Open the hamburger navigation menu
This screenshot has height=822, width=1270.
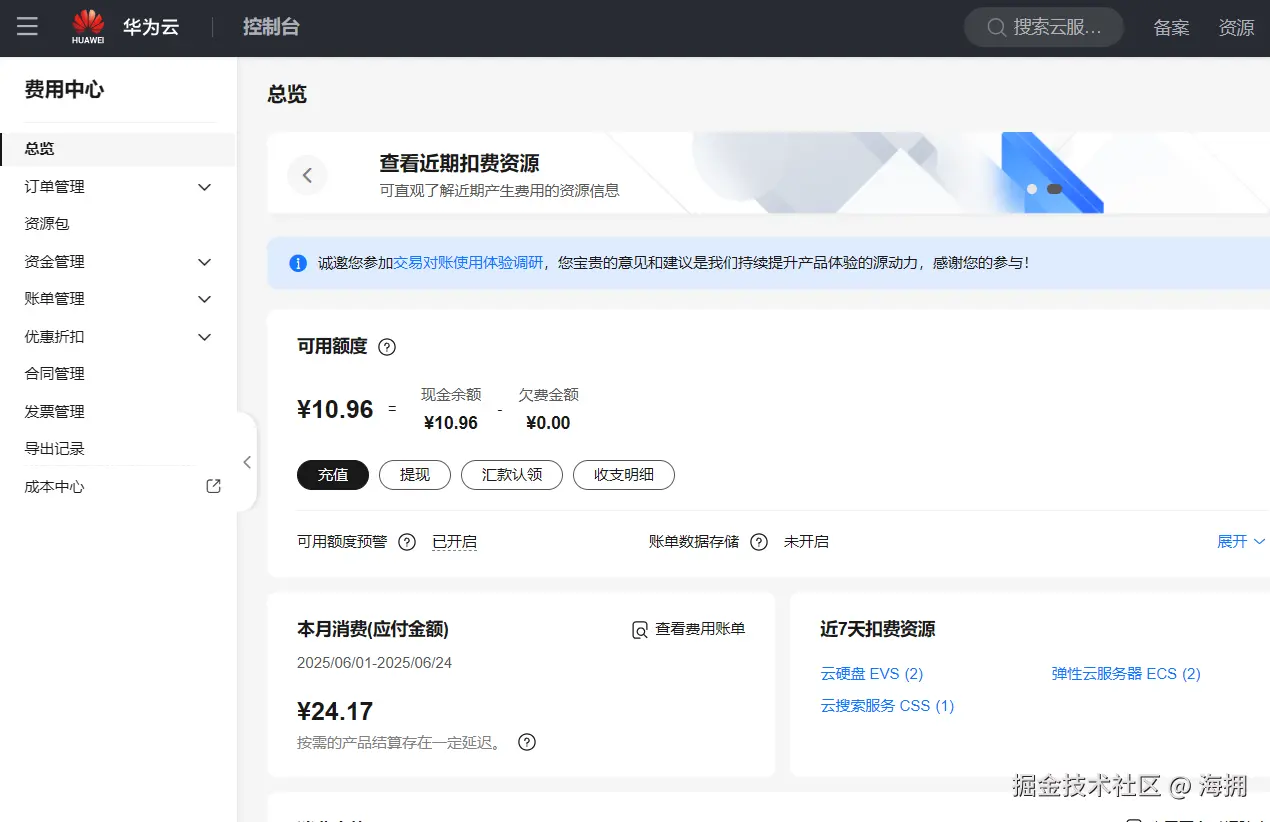pos(27,27)
